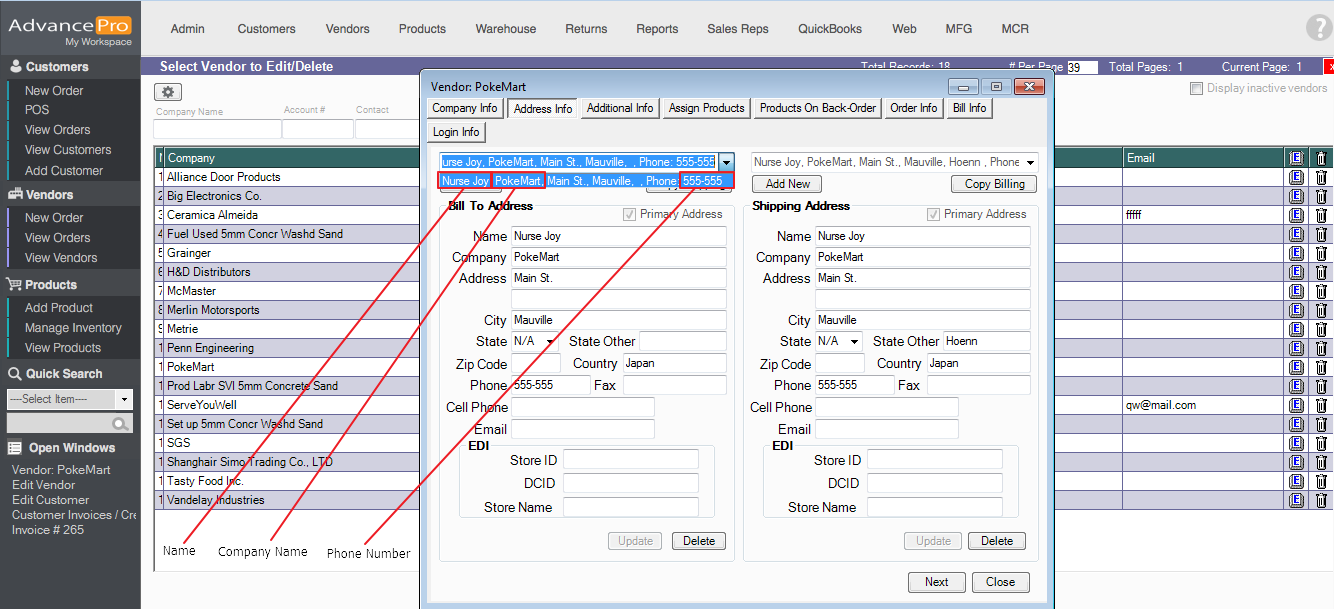Click the Bill To Zip Code field
Image resolution: width=1334 pixels, height=609 pixels.
point(535,364)
